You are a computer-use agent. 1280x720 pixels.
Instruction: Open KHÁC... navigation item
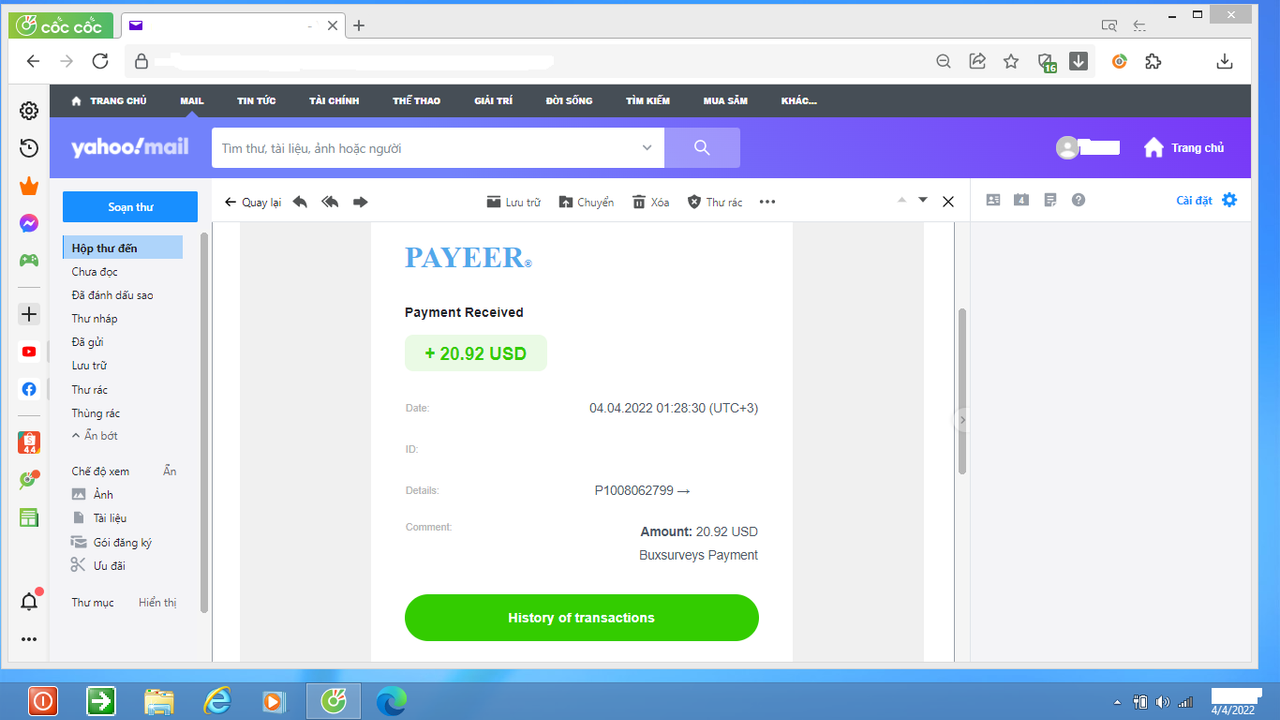click(799, 101)
